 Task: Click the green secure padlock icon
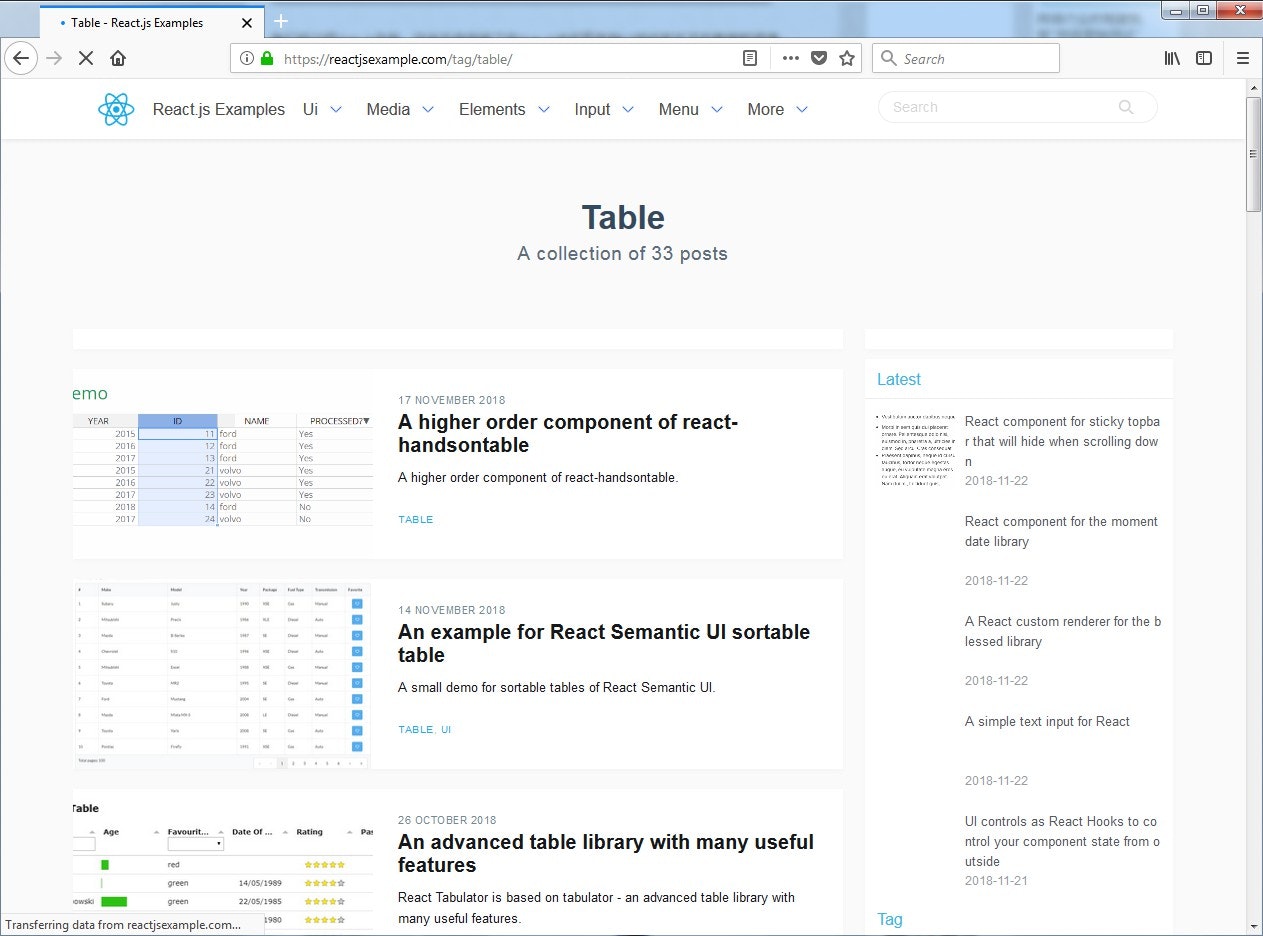(267, 58)
